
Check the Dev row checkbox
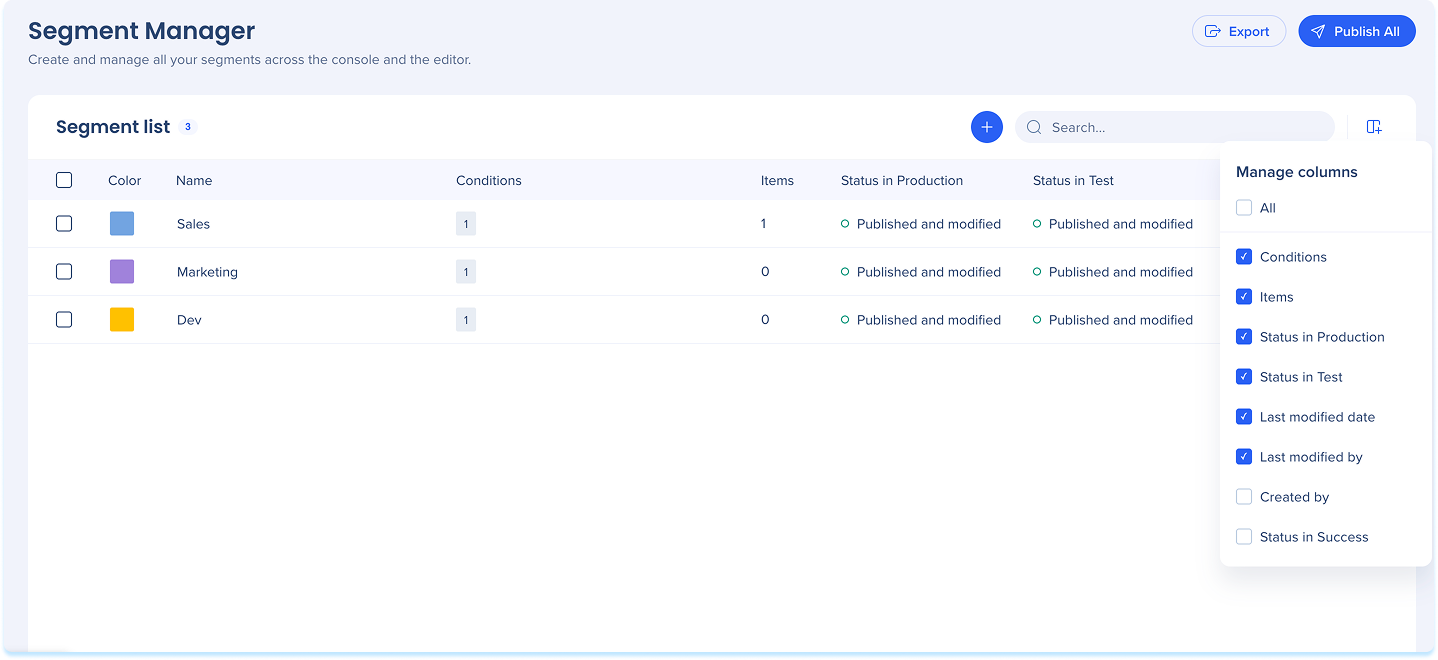click(64, 320)
